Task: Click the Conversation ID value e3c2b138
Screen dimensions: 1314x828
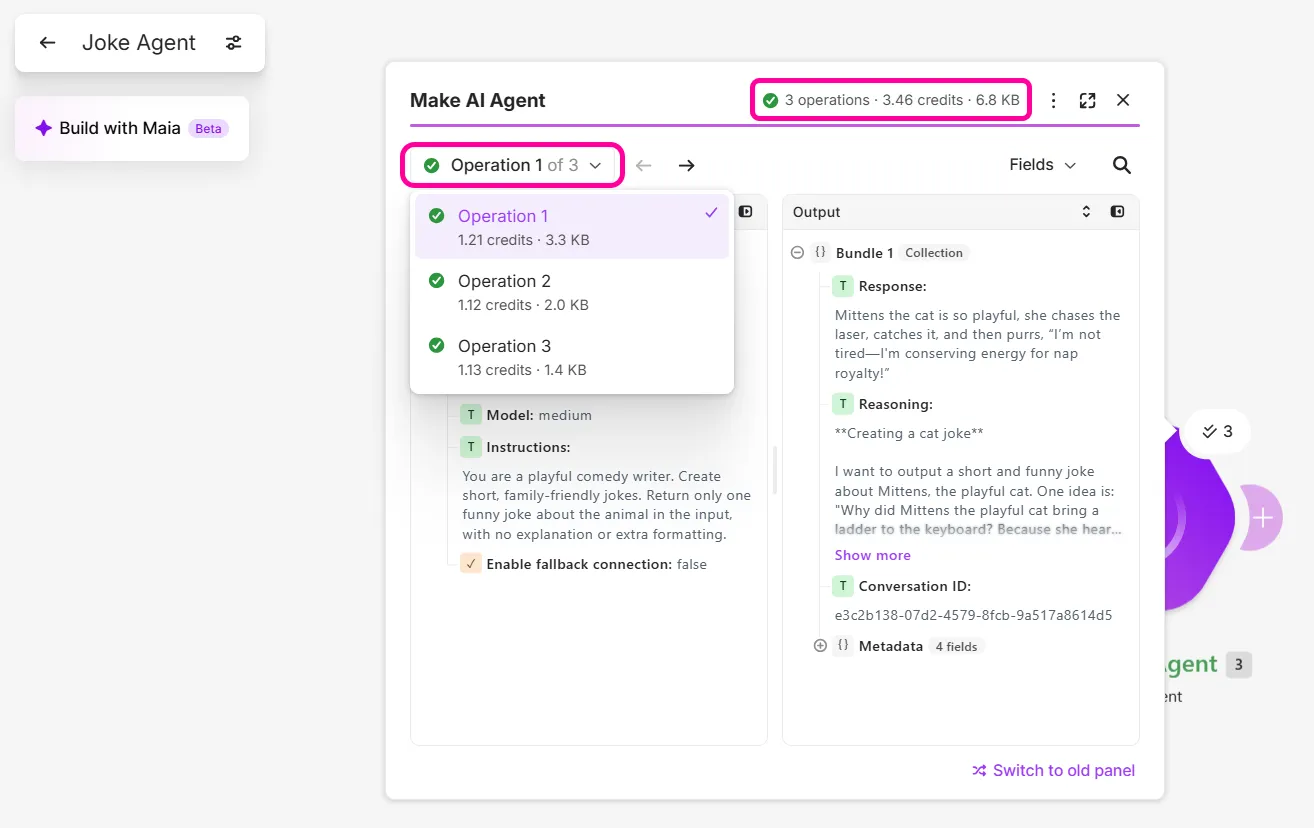Action: point(974,616)
